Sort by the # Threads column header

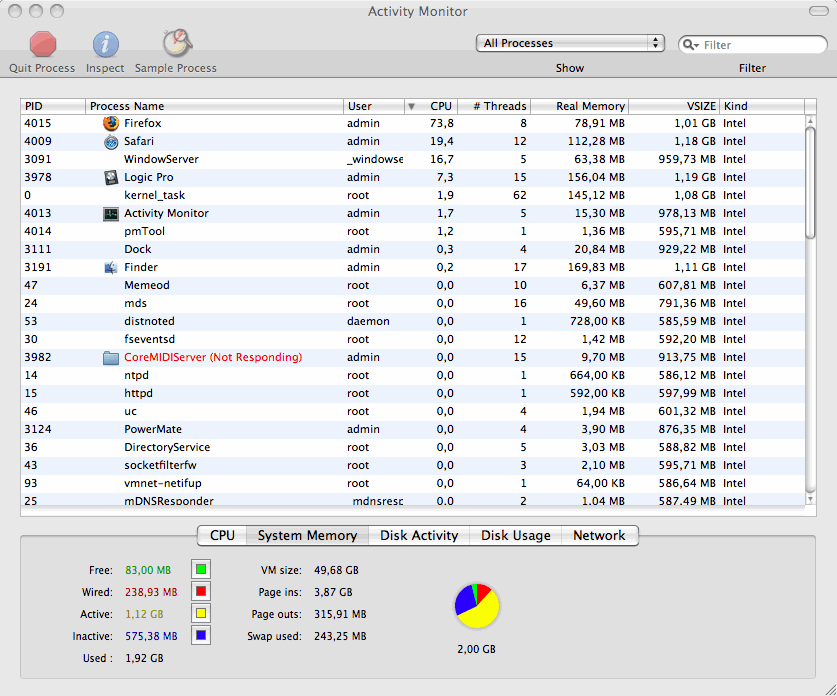point(494,106)
